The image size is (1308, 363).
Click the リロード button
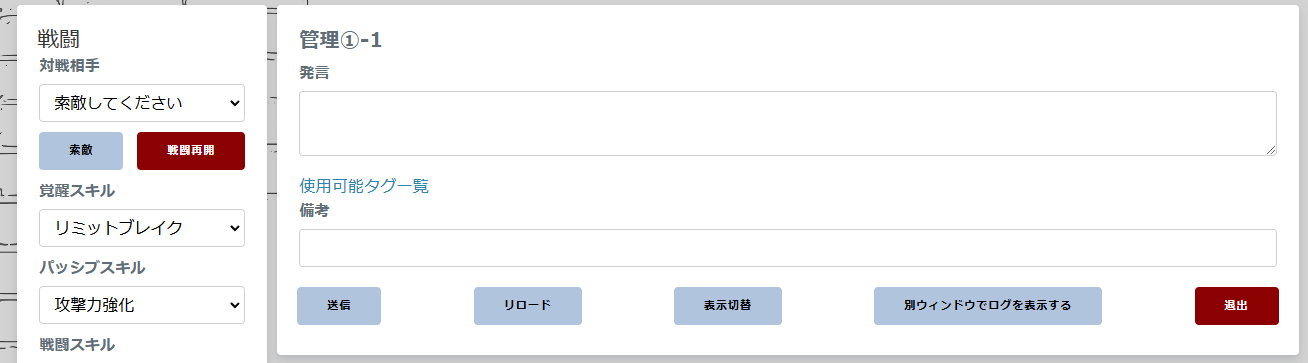click(x=528, y=306)
